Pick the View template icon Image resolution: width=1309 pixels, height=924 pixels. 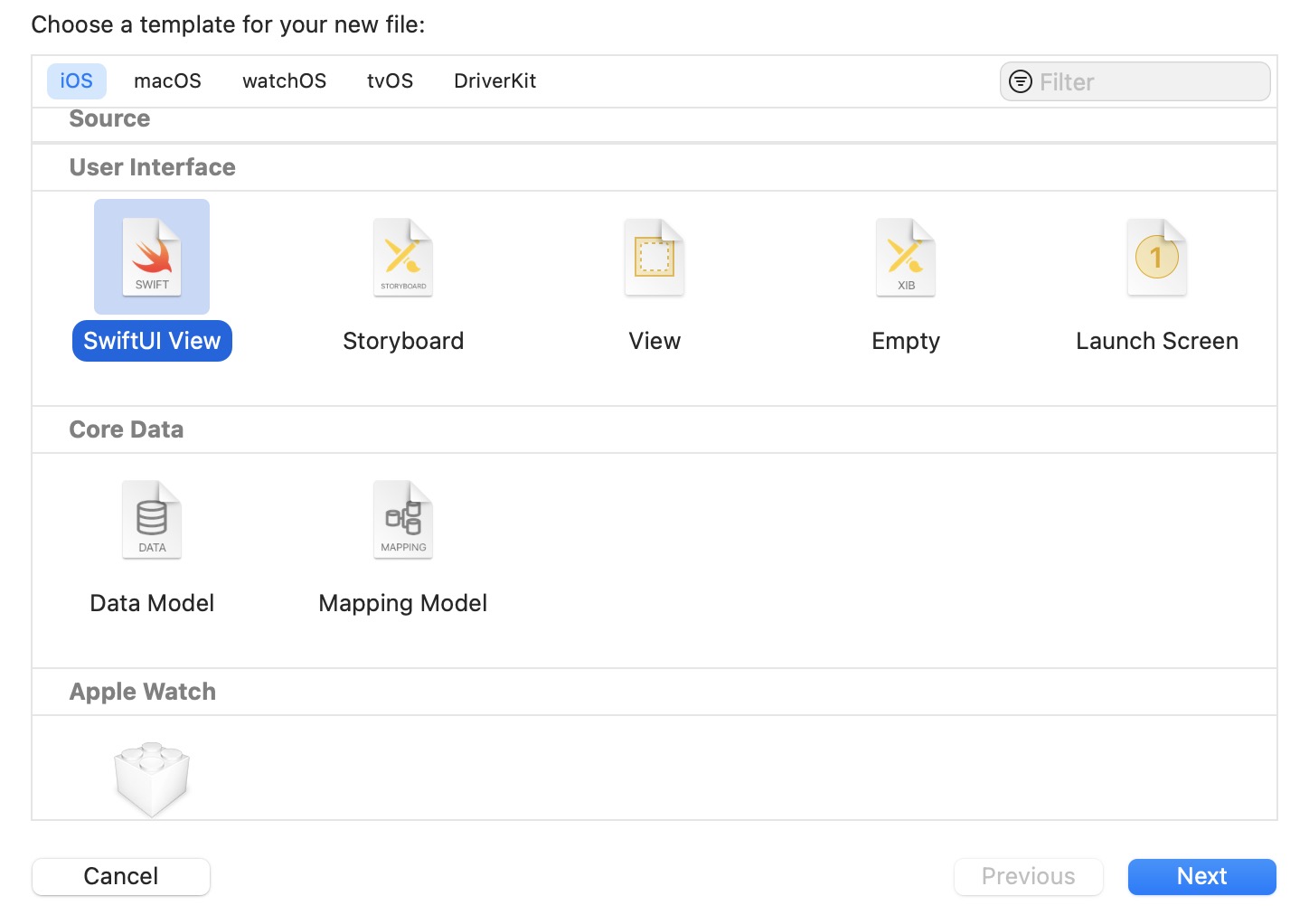click(x=654, y=258)
